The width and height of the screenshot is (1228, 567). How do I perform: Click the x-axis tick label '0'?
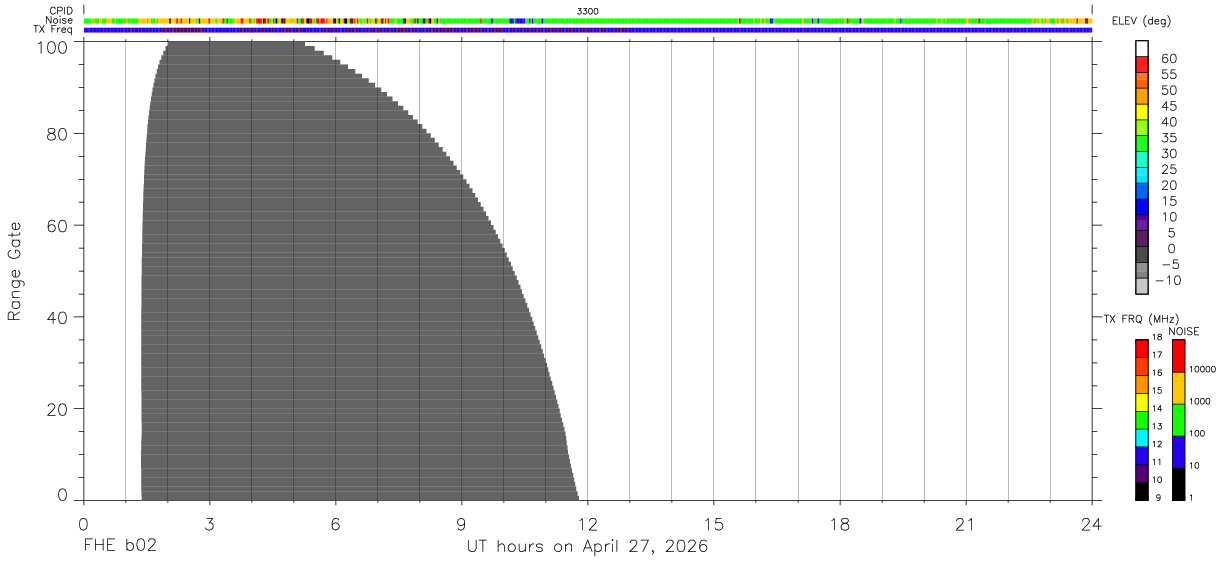click(84, 524)
